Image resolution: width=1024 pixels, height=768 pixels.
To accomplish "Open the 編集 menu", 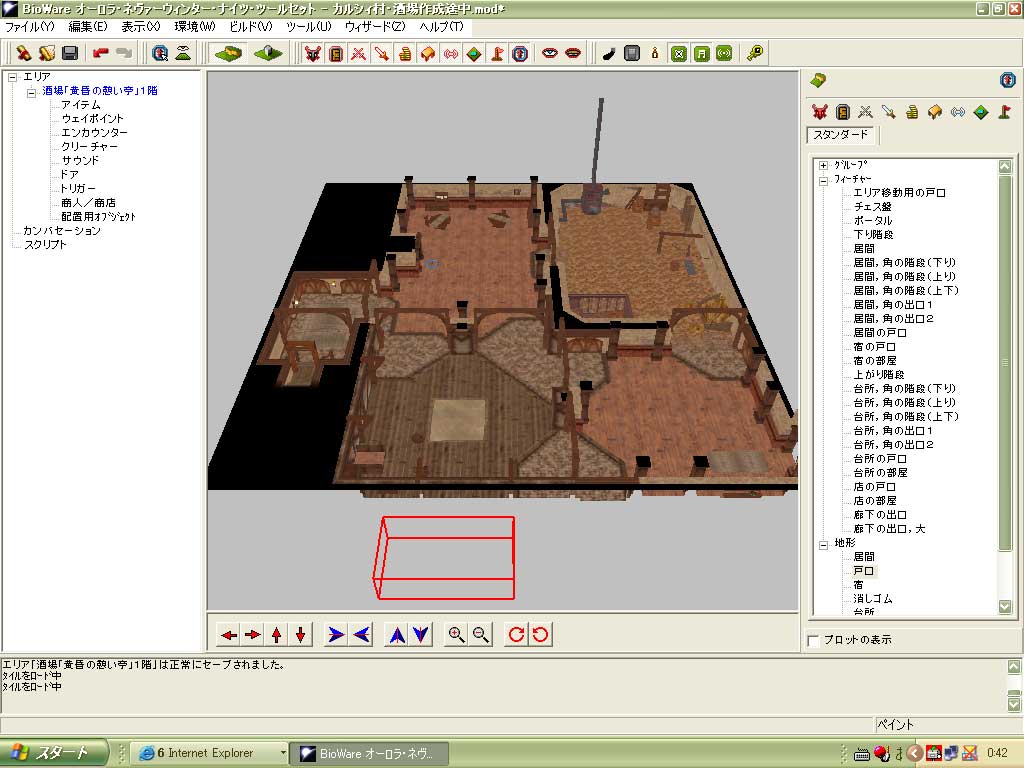I will (88, 27).
